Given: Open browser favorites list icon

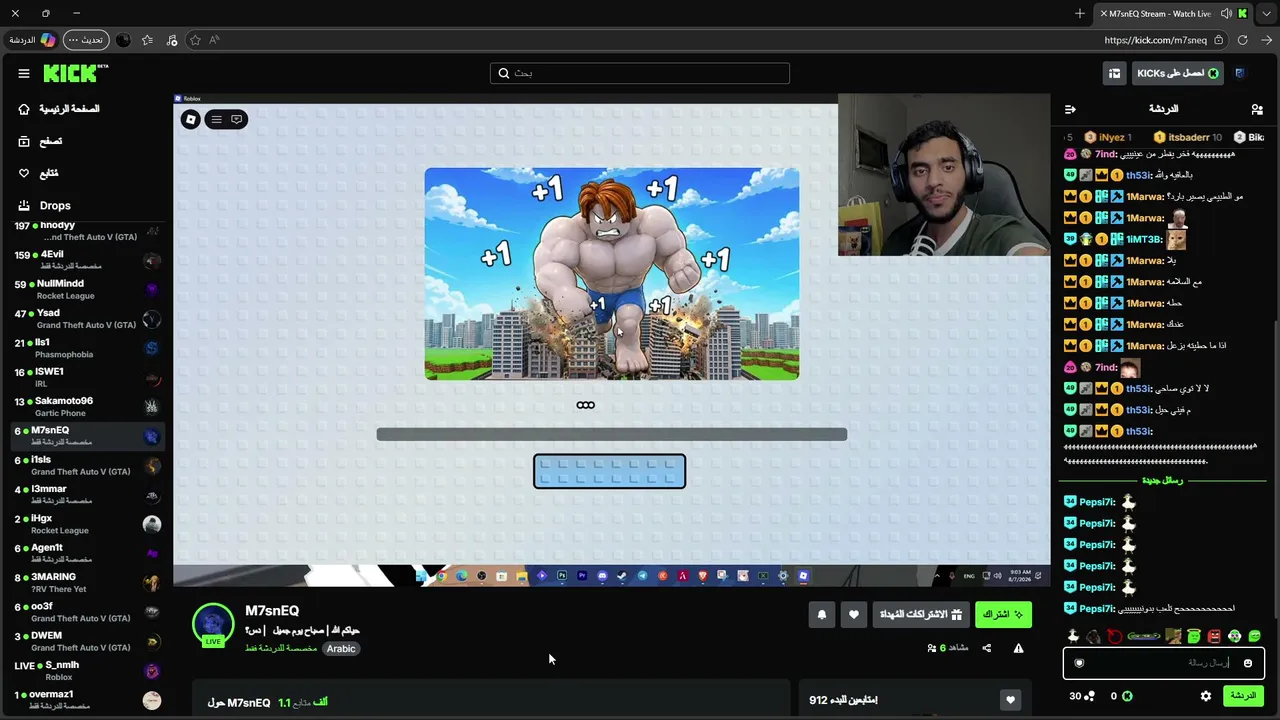Looking at the screenshot, I should tap(147, 40).
